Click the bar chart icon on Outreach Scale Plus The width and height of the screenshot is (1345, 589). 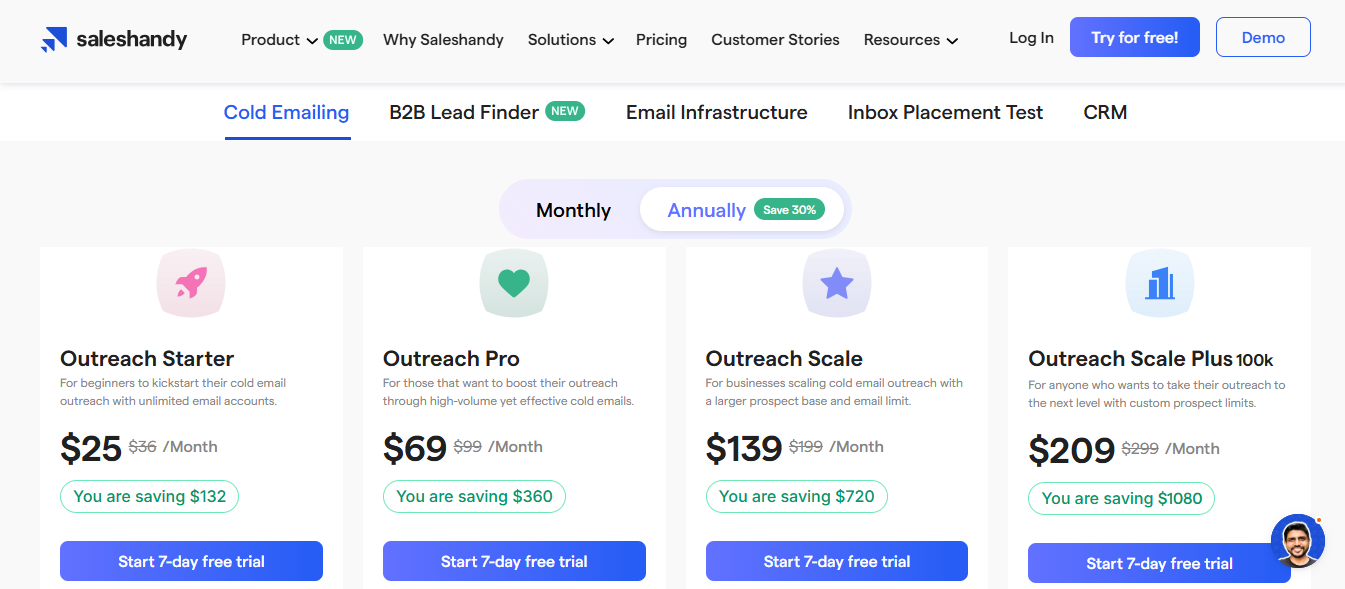click(x=1159, y=283)
